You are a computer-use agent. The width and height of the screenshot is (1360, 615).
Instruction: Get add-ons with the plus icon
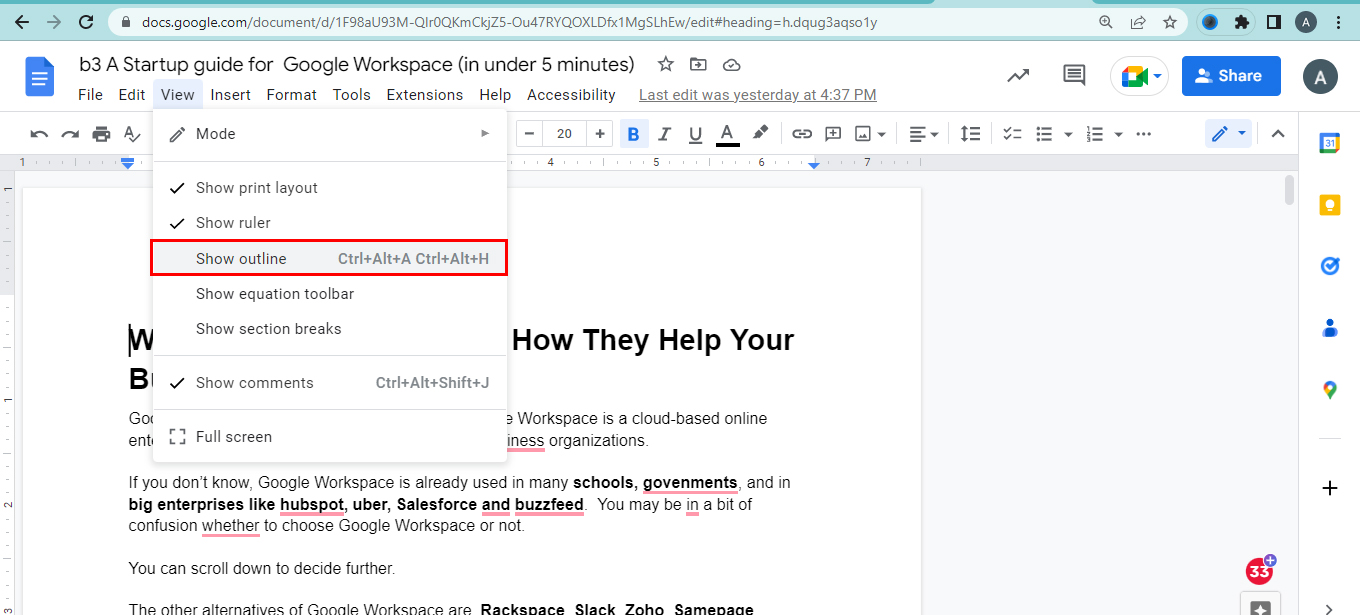click(x=1330, y=488)
